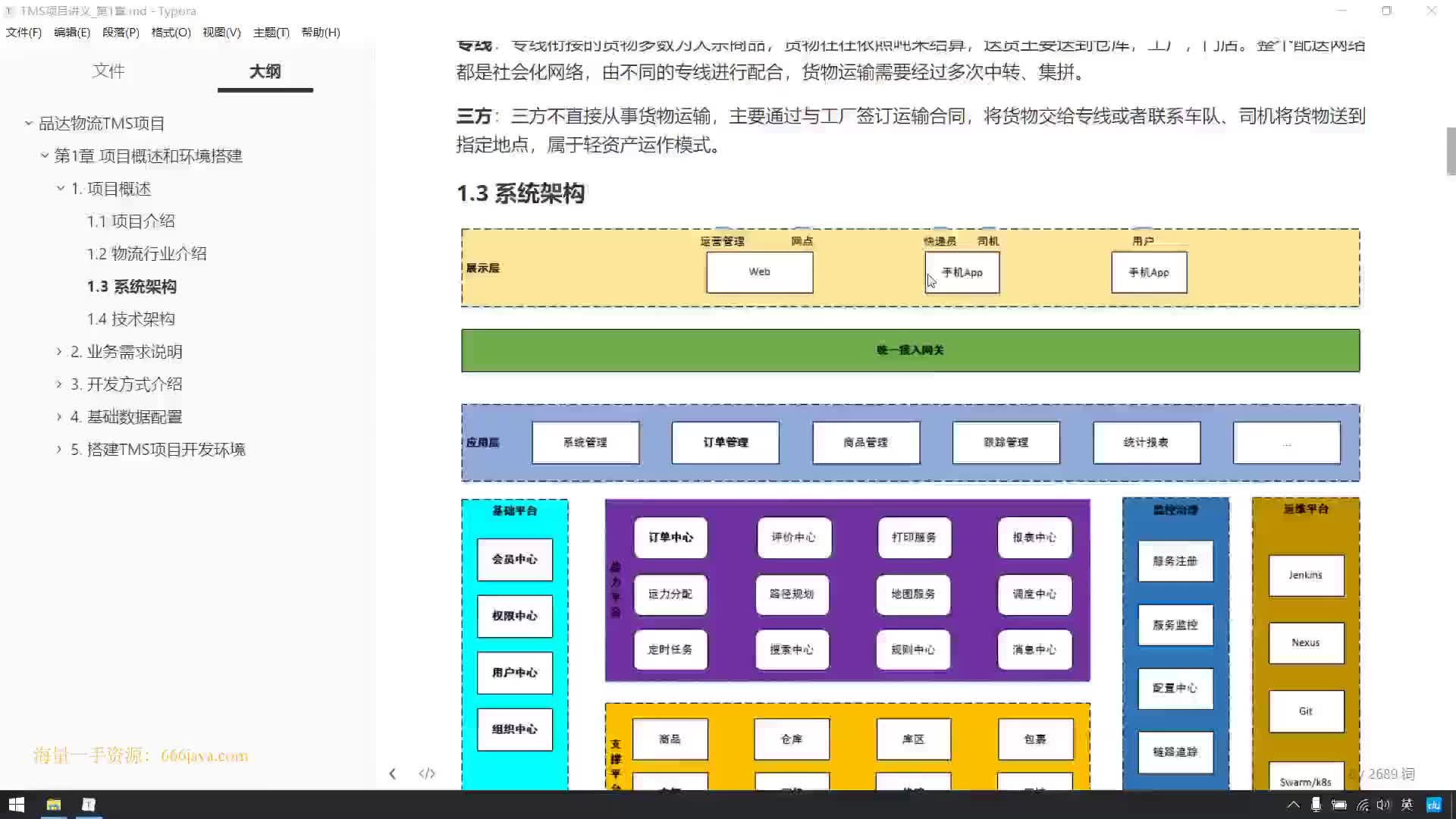This screenshot has height=819, width=1456.
Task: Open the 帮助(H) menu
Action: (x=321, y=33)
